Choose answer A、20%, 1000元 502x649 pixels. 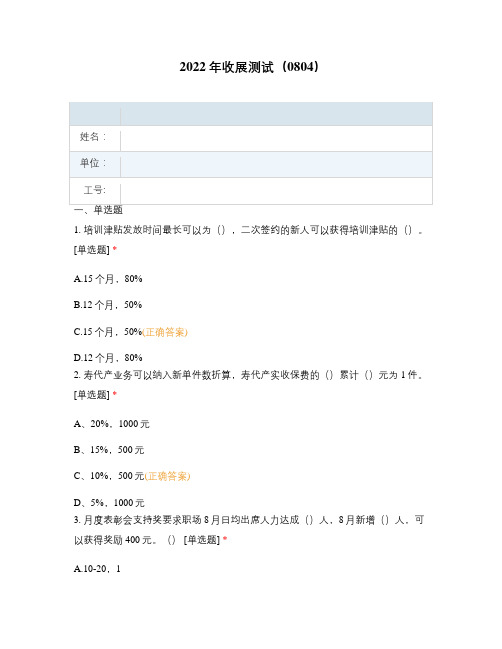pyautogui.click(x=111, y=424)
